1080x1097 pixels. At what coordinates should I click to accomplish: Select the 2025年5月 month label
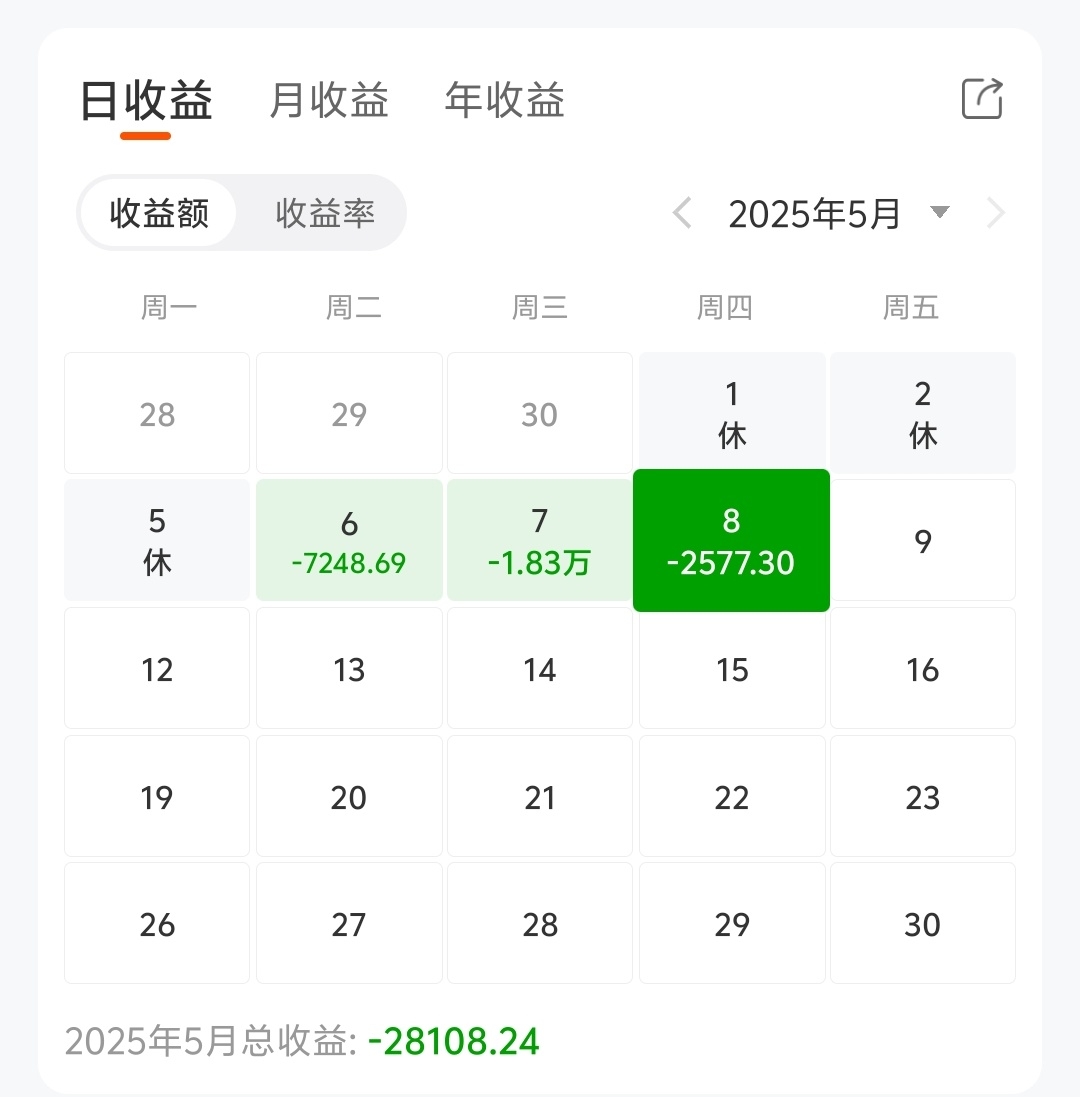coord(814,213)
